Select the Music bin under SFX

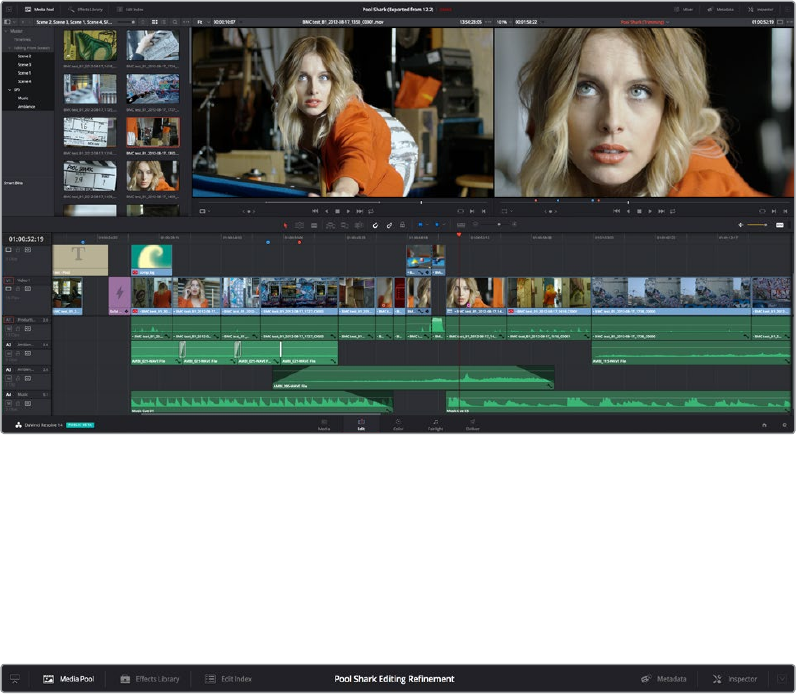point(23,98)
